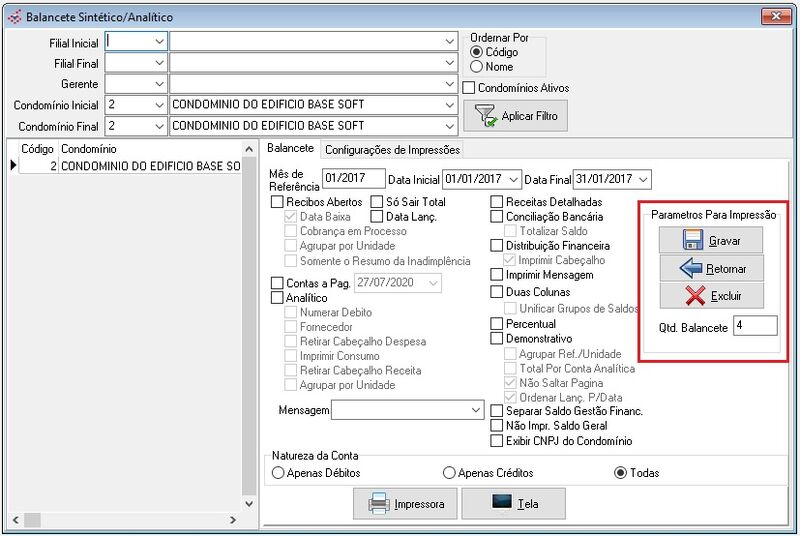This screenshot has width=800, height=536.
Task: Open the Mensagem dropdown list
Action: [x=475, y=410]
